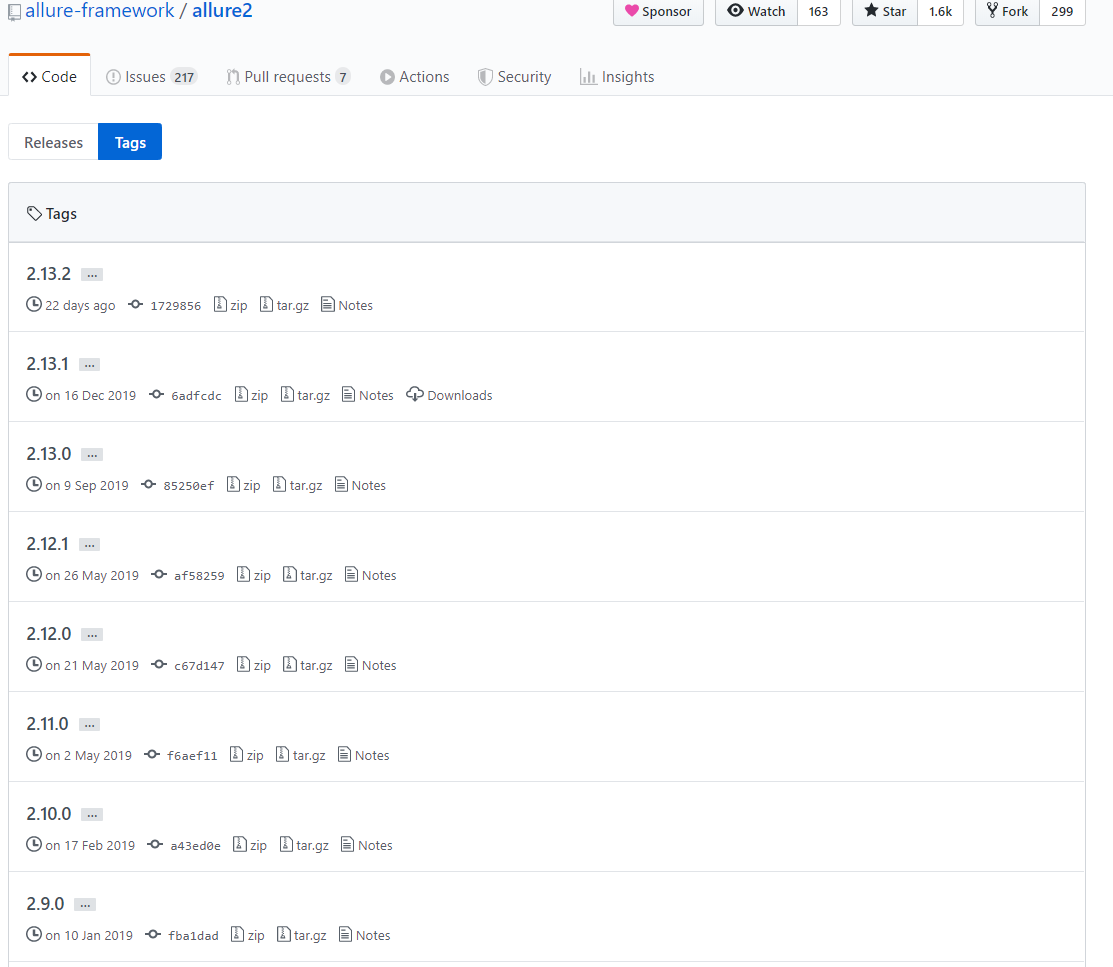Screen dimensions: 1113x967
Task: Fork the repository
Action: [1007, 11]
